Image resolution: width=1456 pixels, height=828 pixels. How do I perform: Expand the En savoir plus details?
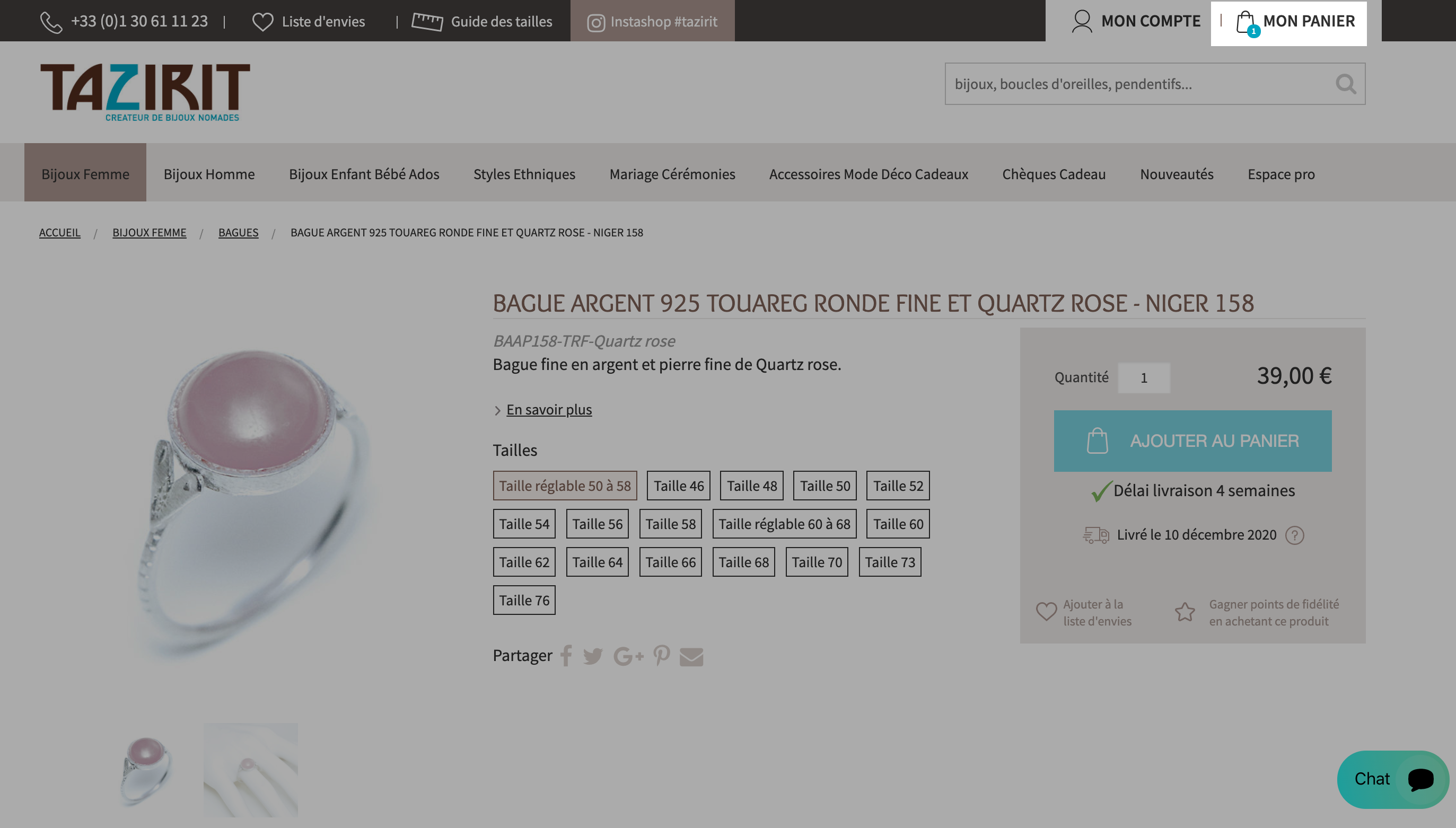pos(549,409)
